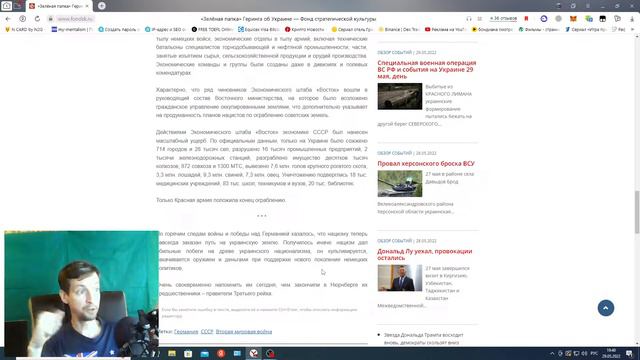Click the page vertical scrollbar thumb
Viewport: 640px width, 360px height.
point(637,212)
